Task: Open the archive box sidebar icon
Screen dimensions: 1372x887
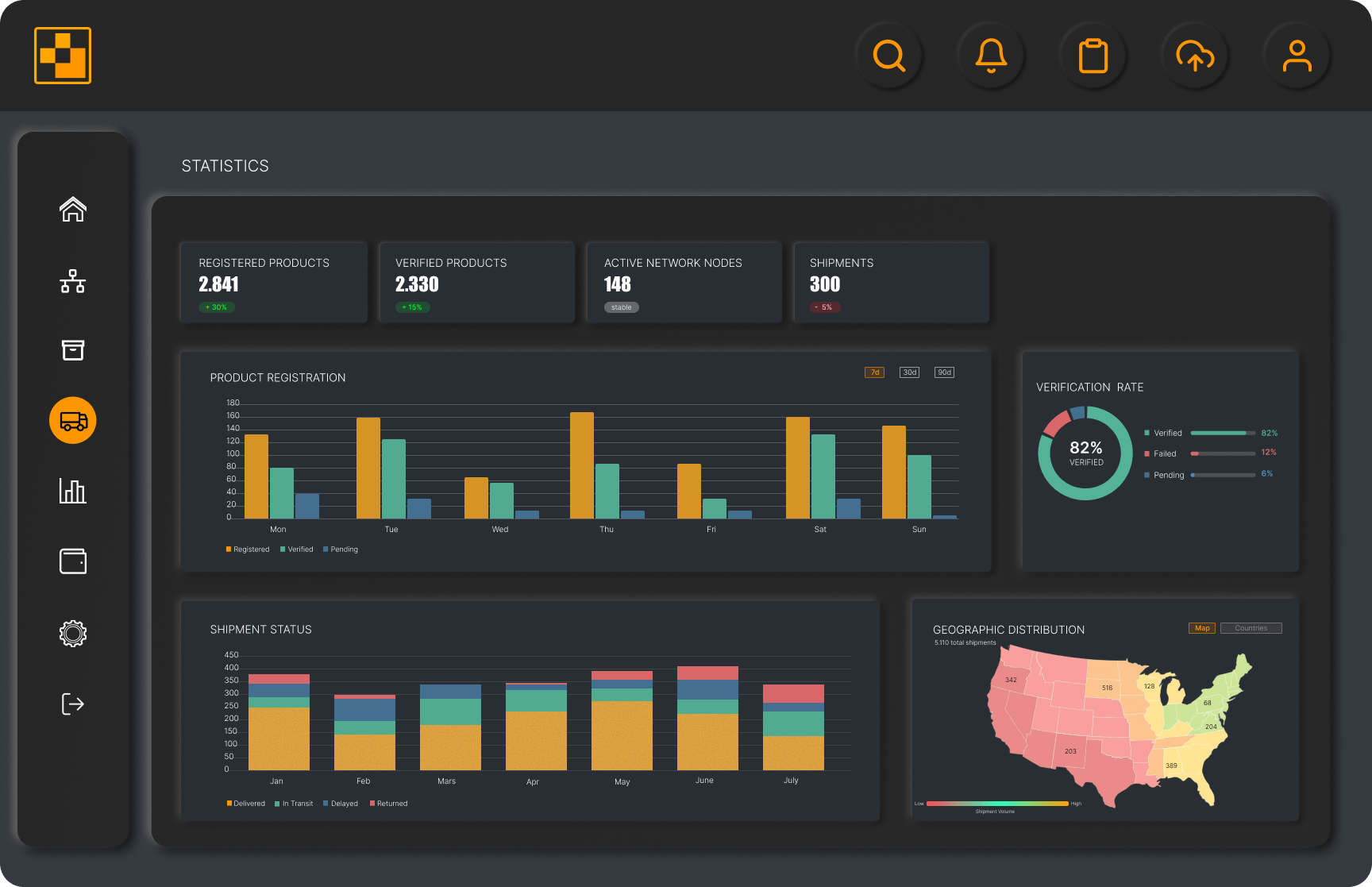Action: coord(73,350)
